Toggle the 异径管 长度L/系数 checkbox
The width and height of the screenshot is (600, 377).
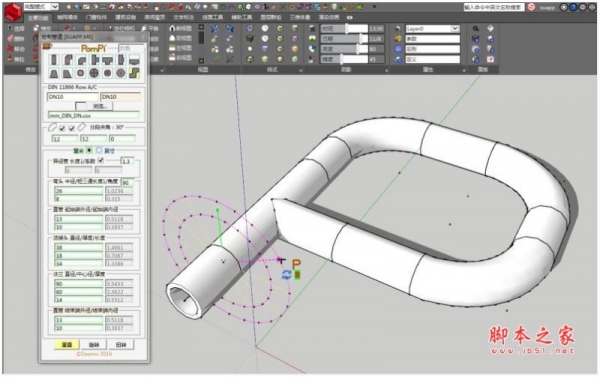pyautogui.click(x=101, y=160)
